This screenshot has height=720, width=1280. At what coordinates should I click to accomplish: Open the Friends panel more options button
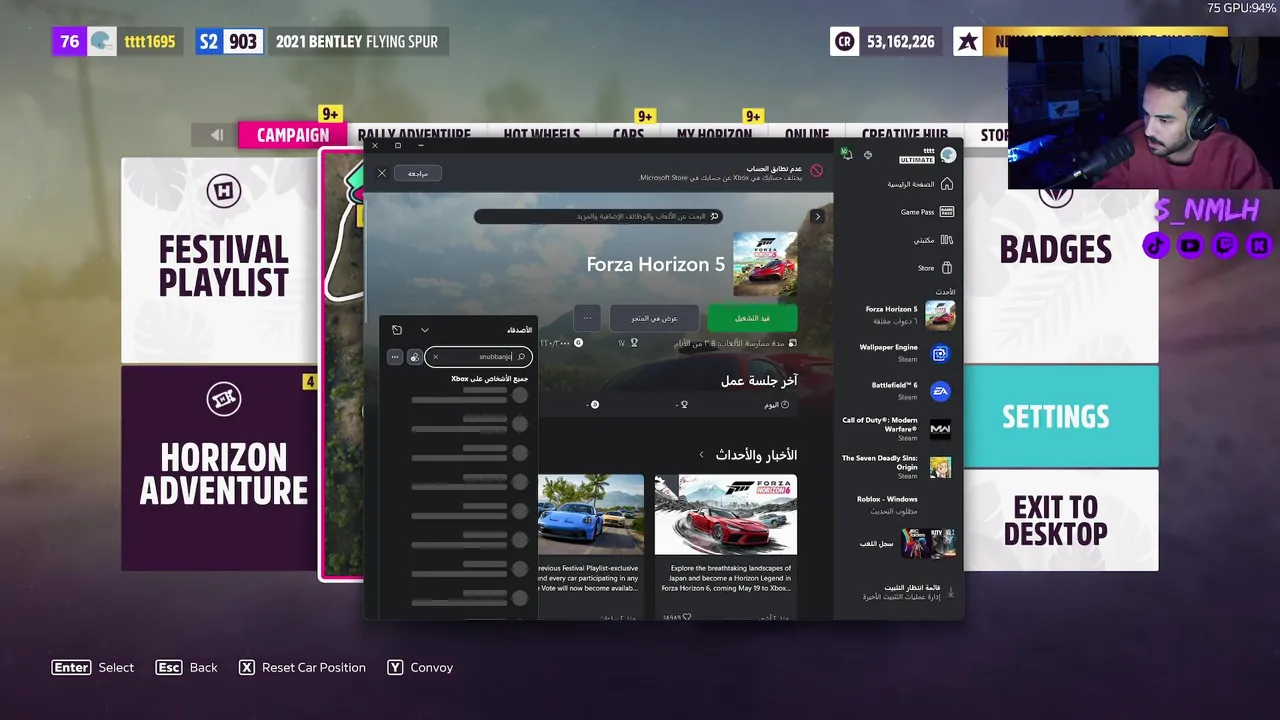click(x=395, y=357)
